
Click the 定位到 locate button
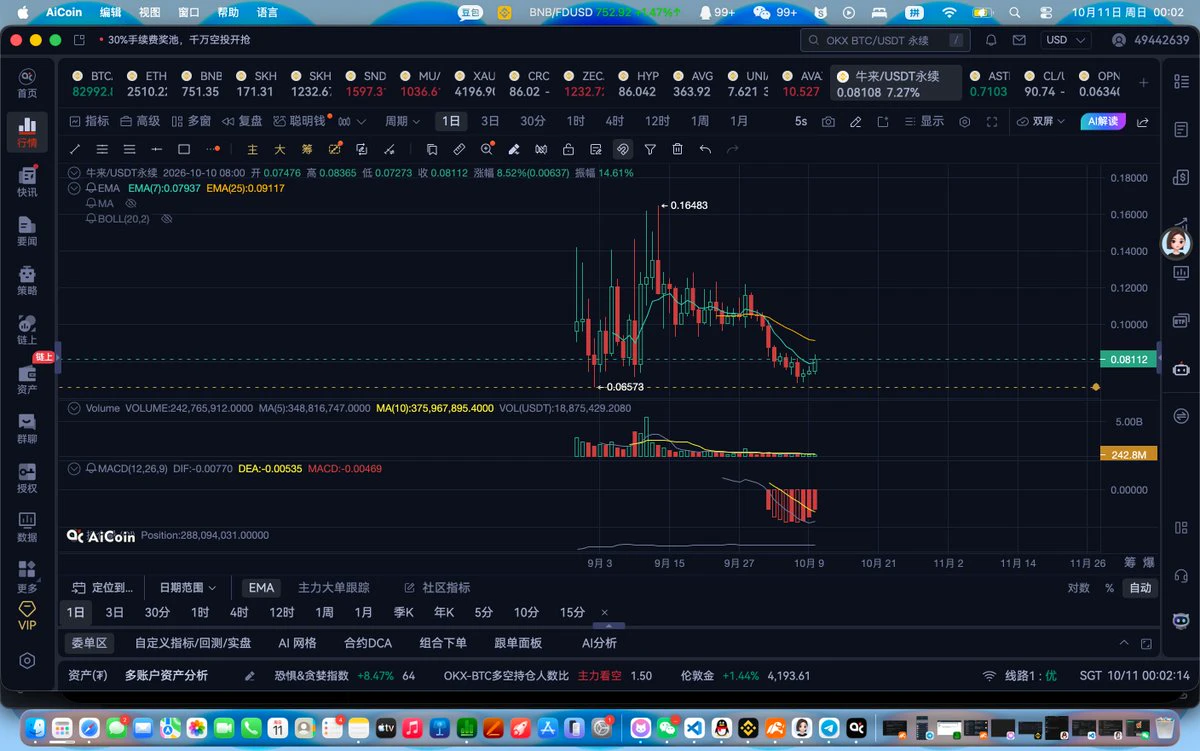coord(103,588)
